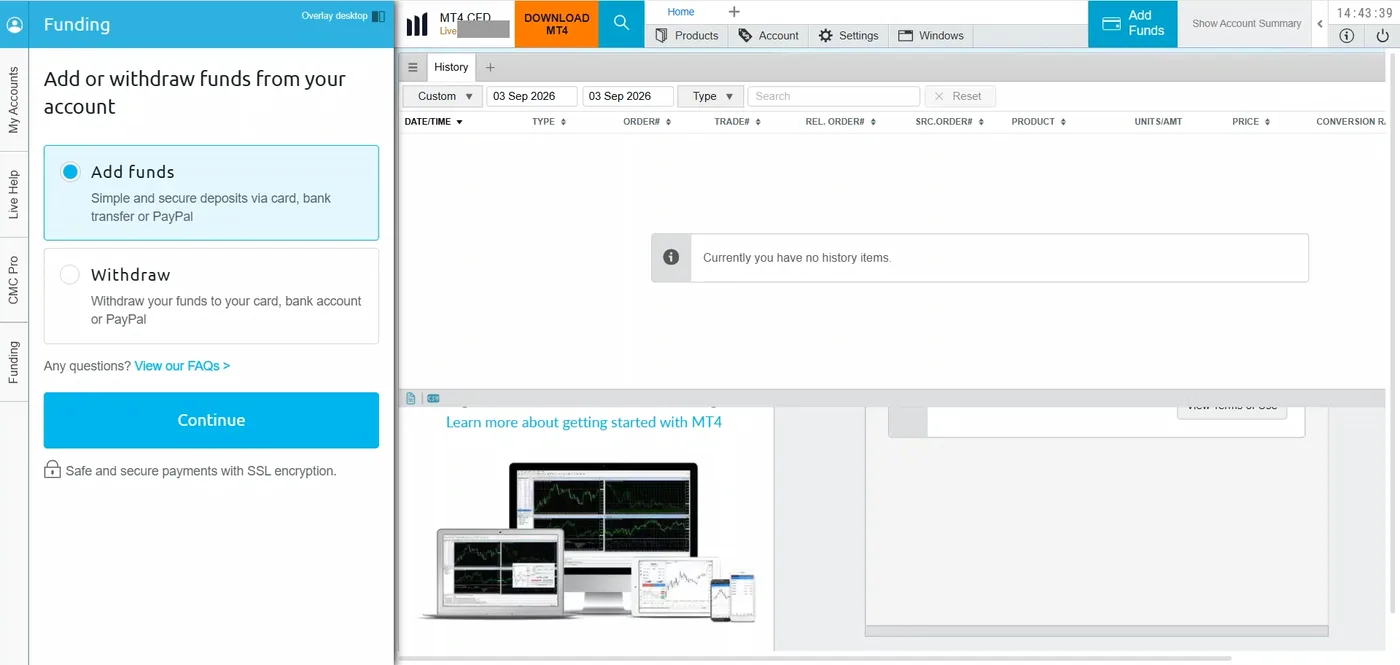Sort by REL. ORDER# column header

point(841,122)
